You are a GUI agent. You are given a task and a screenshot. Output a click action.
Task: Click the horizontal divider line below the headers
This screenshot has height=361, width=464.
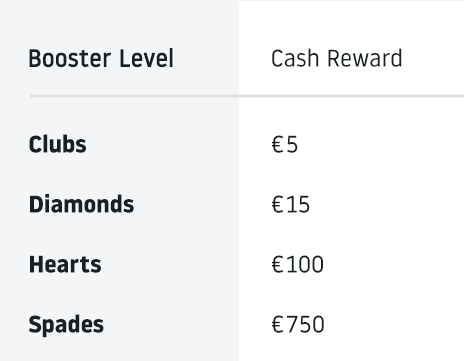pos(247,96)
